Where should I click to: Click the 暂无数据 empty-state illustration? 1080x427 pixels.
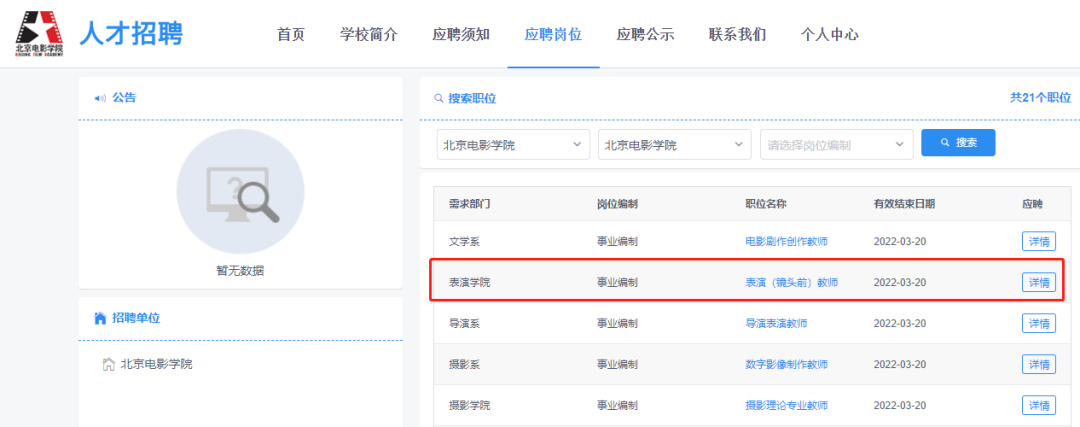click(240, 192)
